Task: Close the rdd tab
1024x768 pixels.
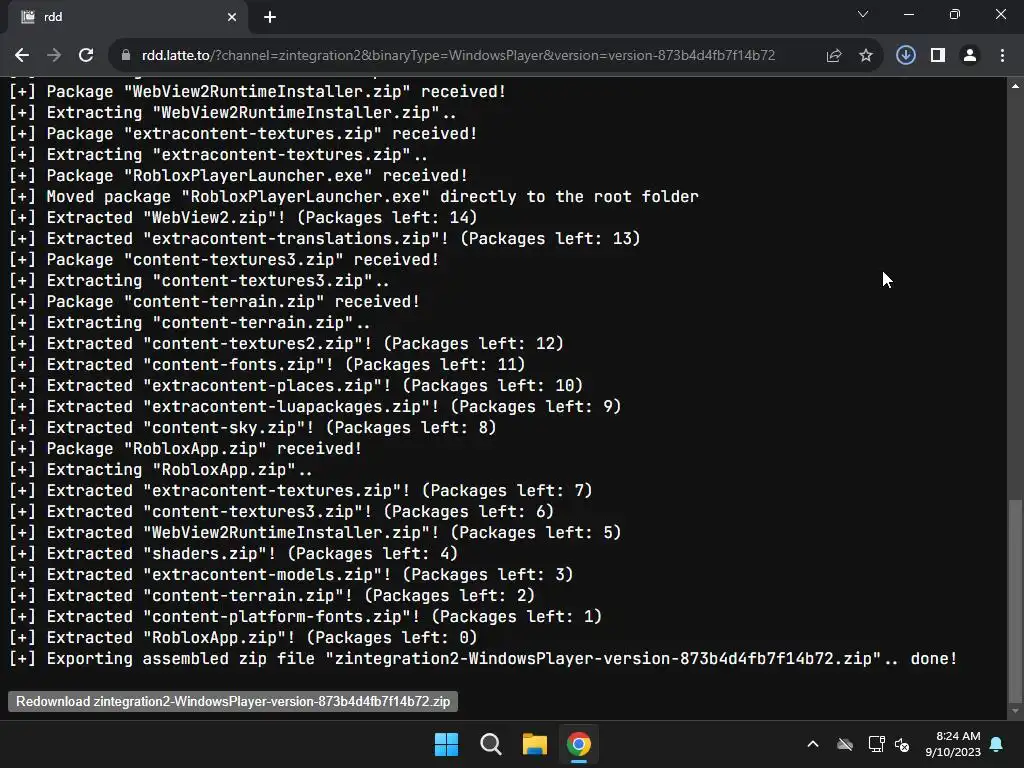Action: click(x=232, y=17)
